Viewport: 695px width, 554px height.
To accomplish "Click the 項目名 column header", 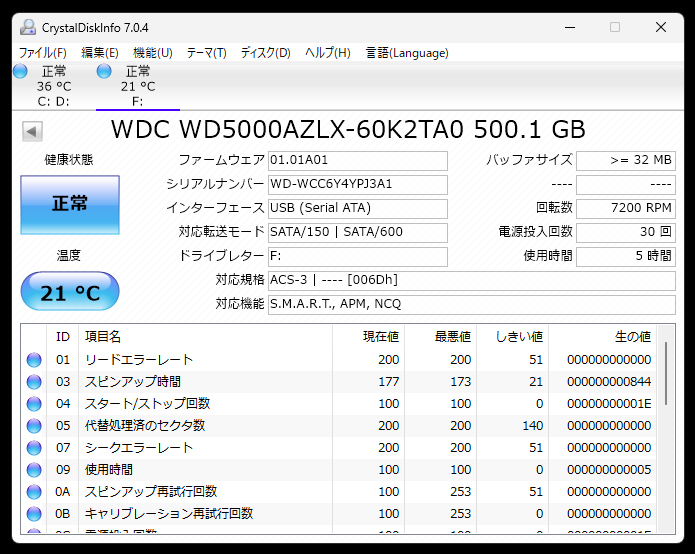I will click(x=206, y=337).
